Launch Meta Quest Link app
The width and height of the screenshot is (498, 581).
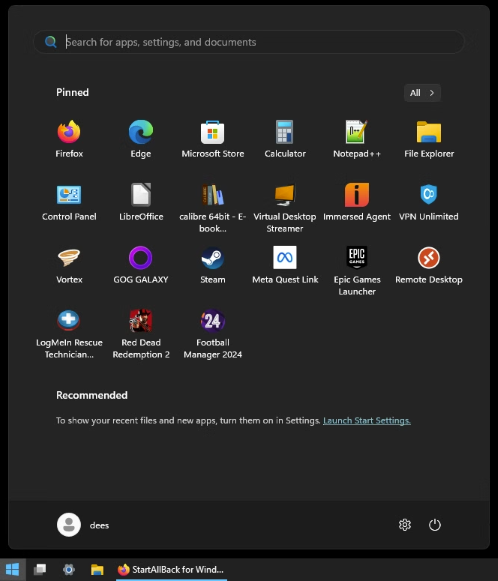tap(285, 265)
